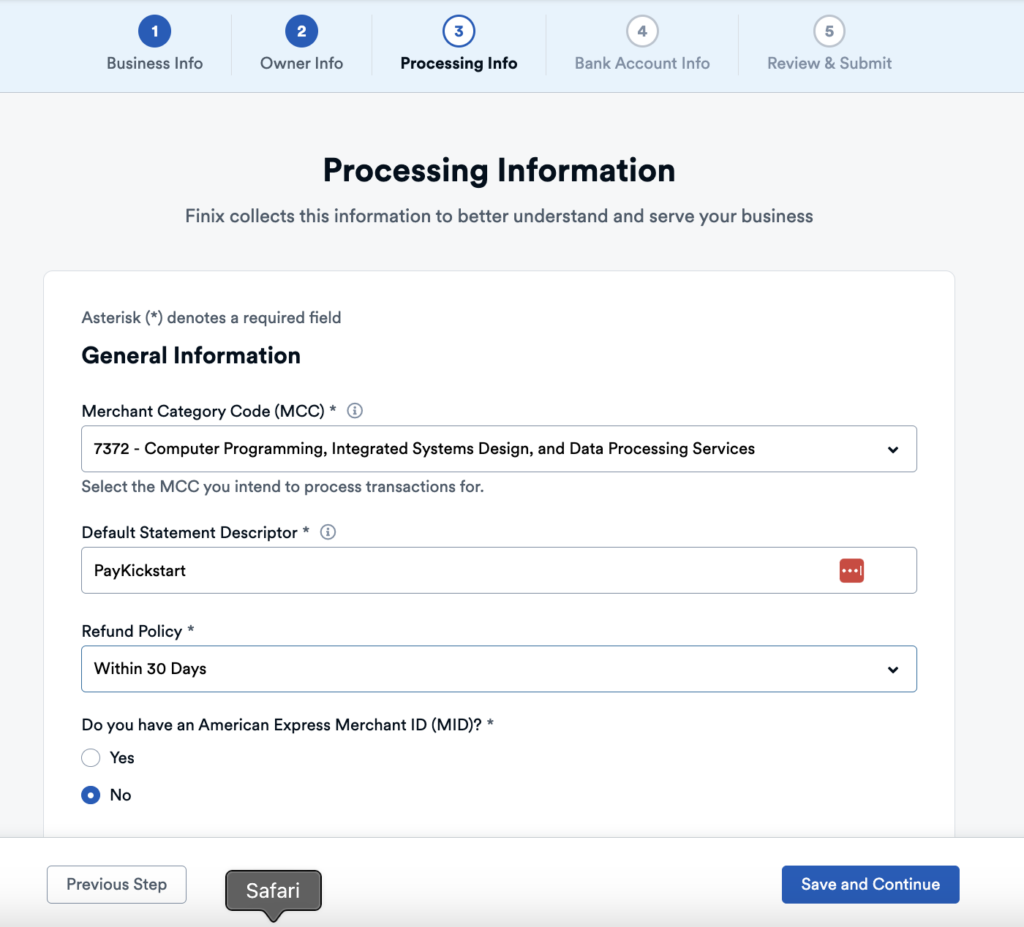Click into the PayKickstart descriptor text field
Viewport: 1024px width, 927px height.
point(450,570)
